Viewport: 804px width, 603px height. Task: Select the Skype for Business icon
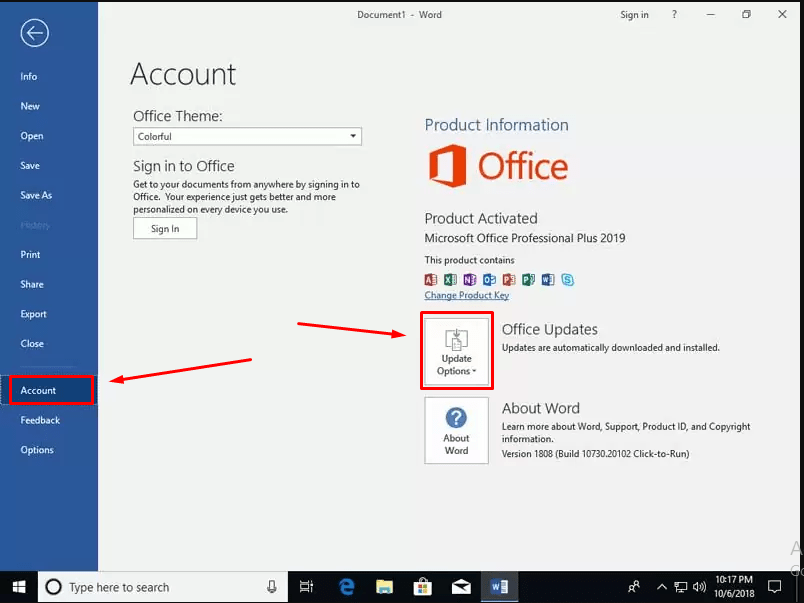pyautogui.click(x=567, y=280)
